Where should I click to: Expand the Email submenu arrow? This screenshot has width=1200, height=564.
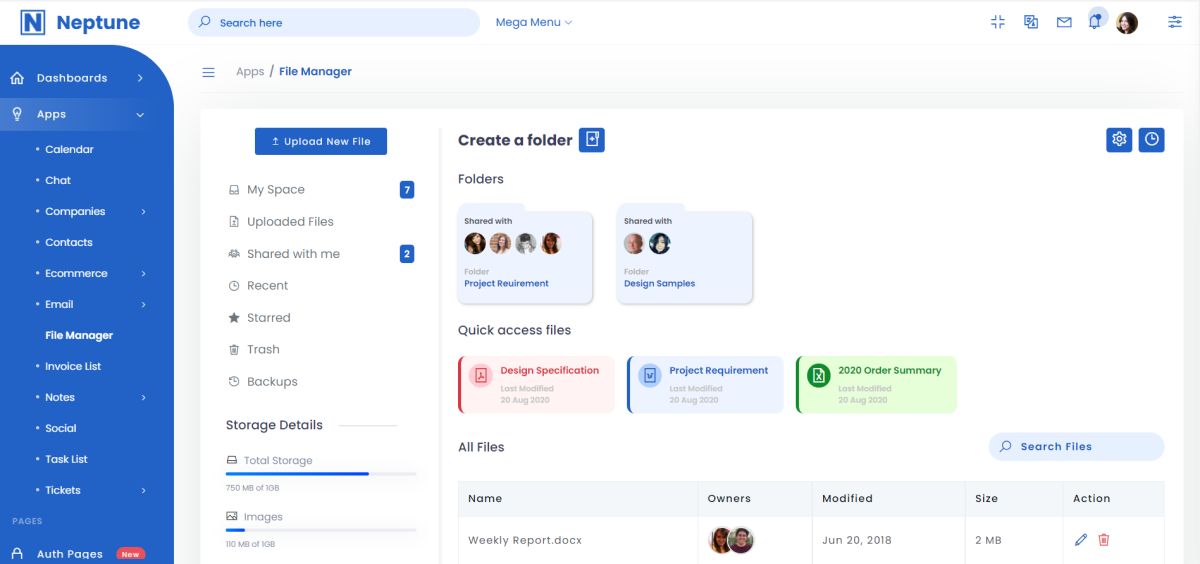coord(143,304)
